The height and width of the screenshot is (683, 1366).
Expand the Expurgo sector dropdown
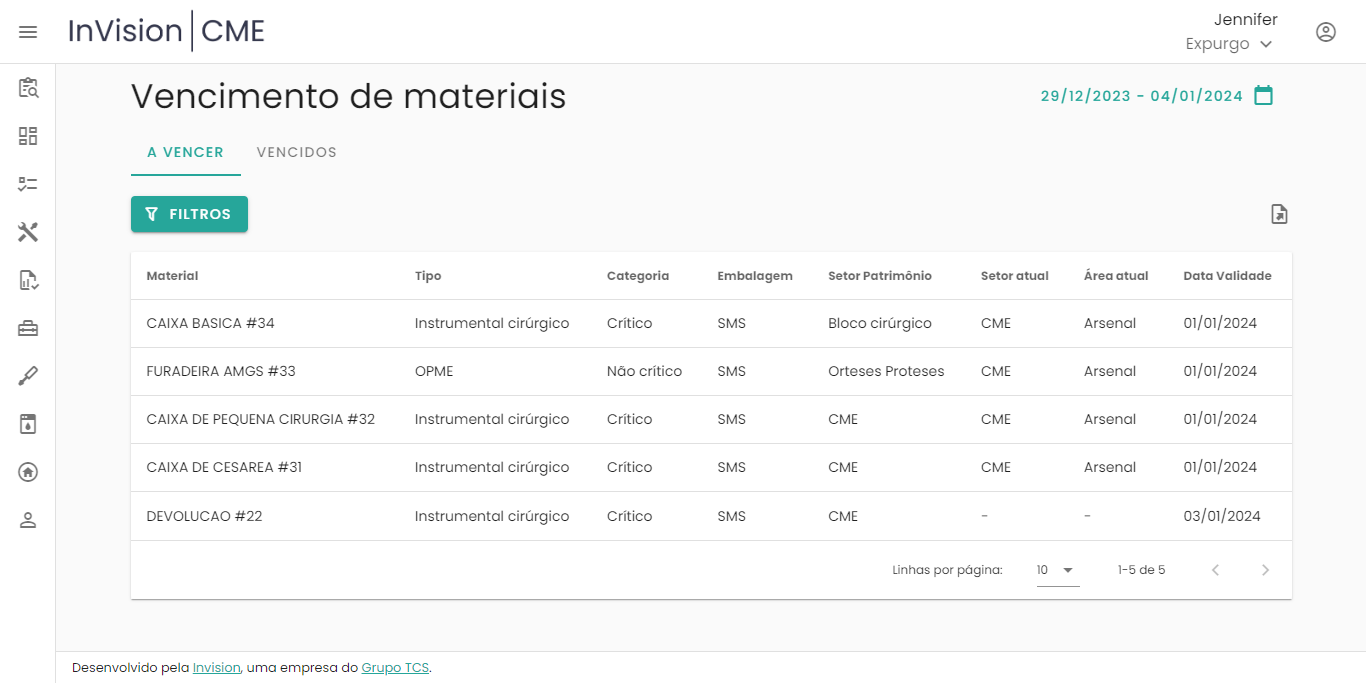coord(1229,44)
